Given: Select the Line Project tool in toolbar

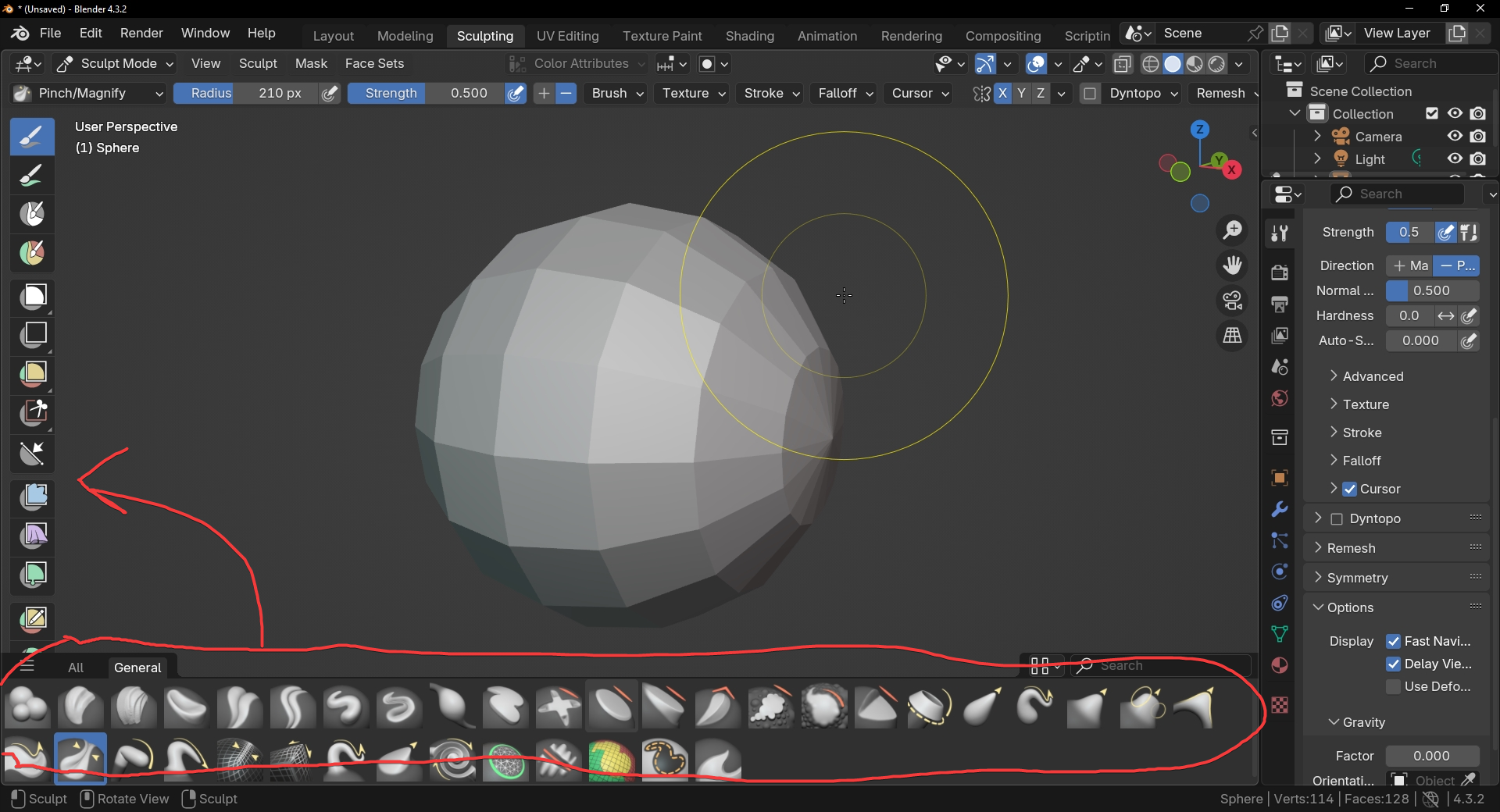Looking at the screenshot, I should 33,454.
